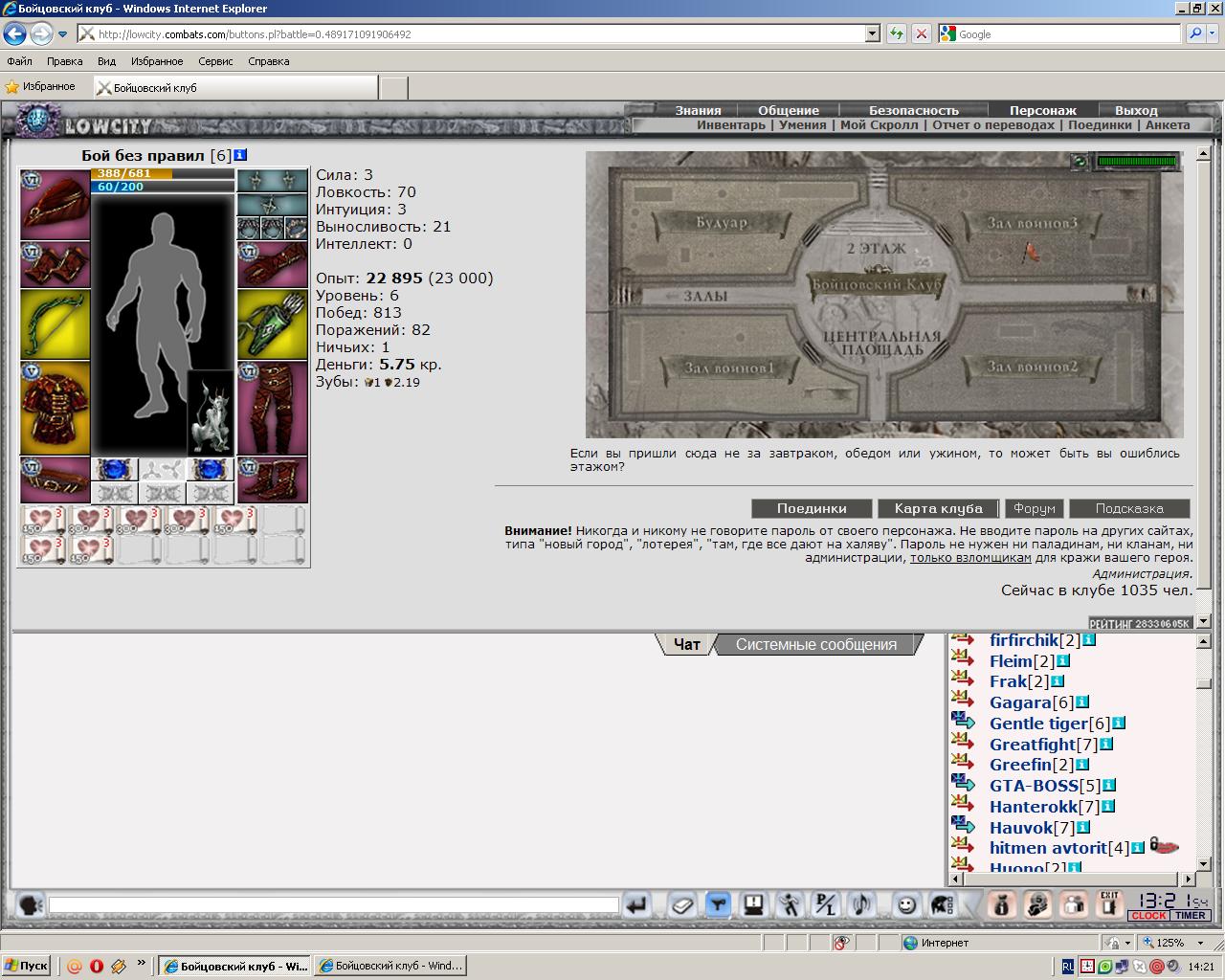Image resolution: width=1225 pixels, height=980 pixels.
Task: Open the Файл menu
Action: 19,61
